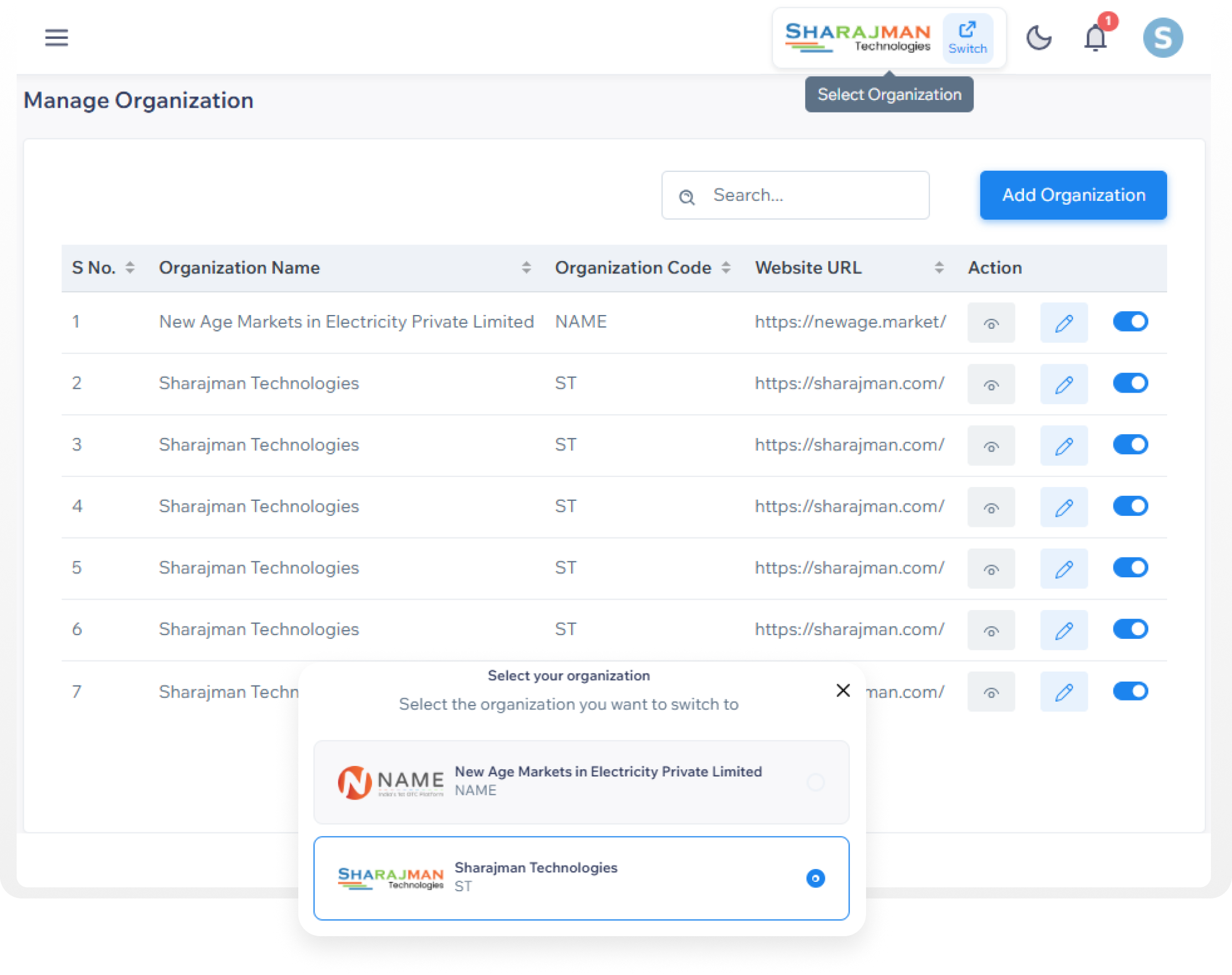Image resolution: width=1232 pixels, height=975 pixels.
Task: Sort by Organization Code column
Action: coord(726,267)
